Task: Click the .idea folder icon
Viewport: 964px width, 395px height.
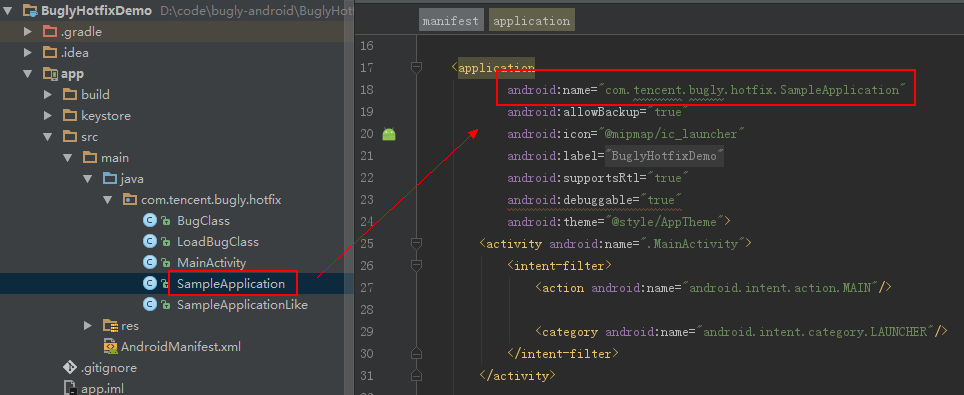Action: (x=50, y=52)
